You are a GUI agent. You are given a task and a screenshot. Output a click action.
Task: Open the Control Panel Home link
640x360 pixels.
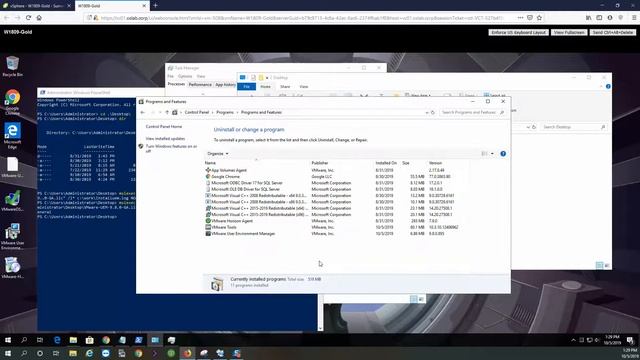(164, 127)
